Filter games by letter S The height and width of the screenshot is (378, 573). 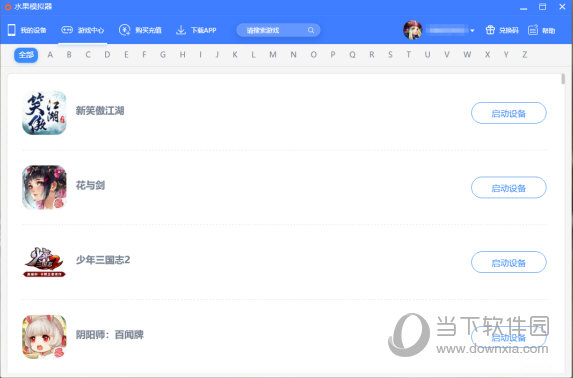click(390, 55)
